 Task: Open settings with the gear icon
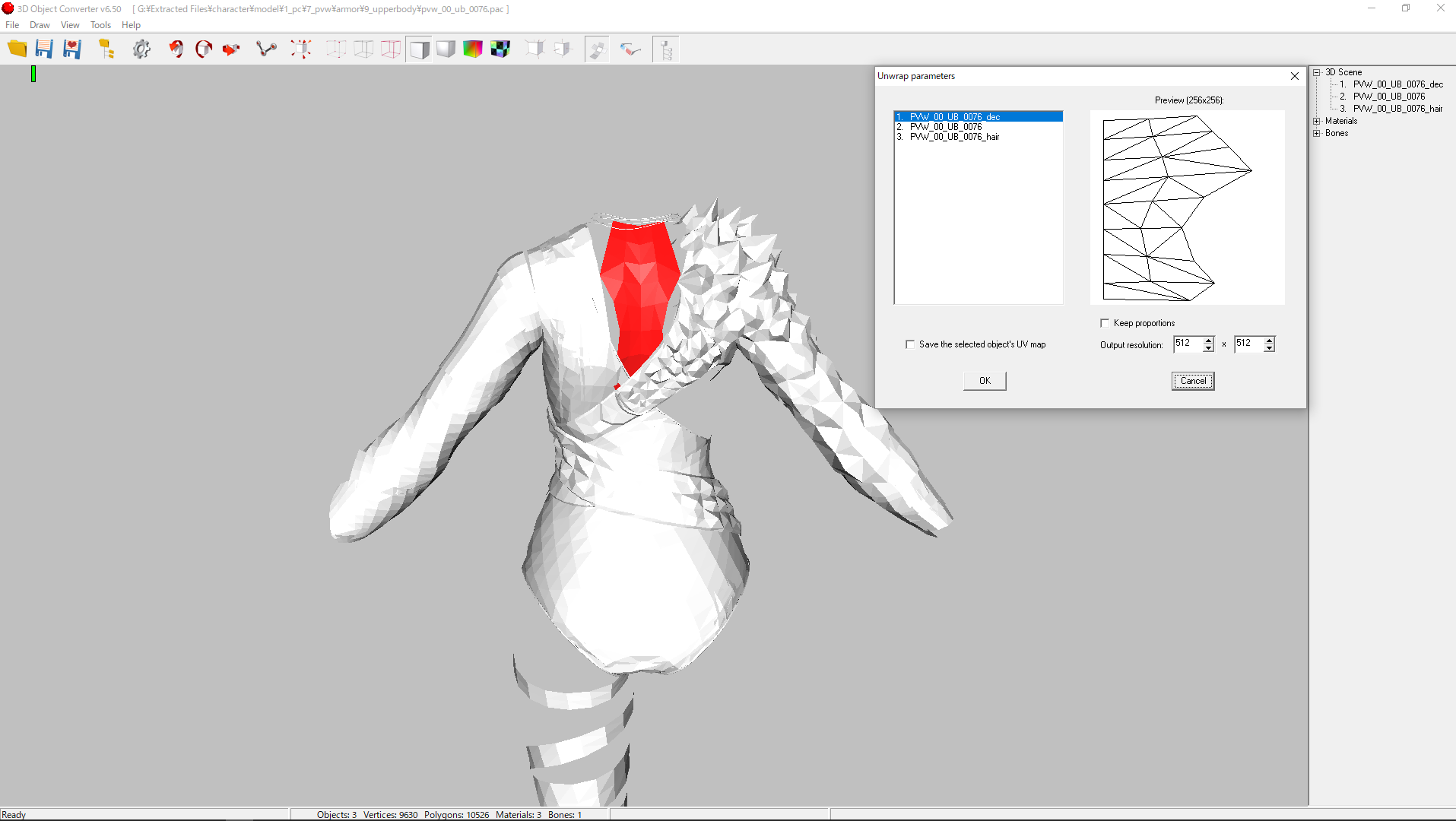(x=141, y=49)
